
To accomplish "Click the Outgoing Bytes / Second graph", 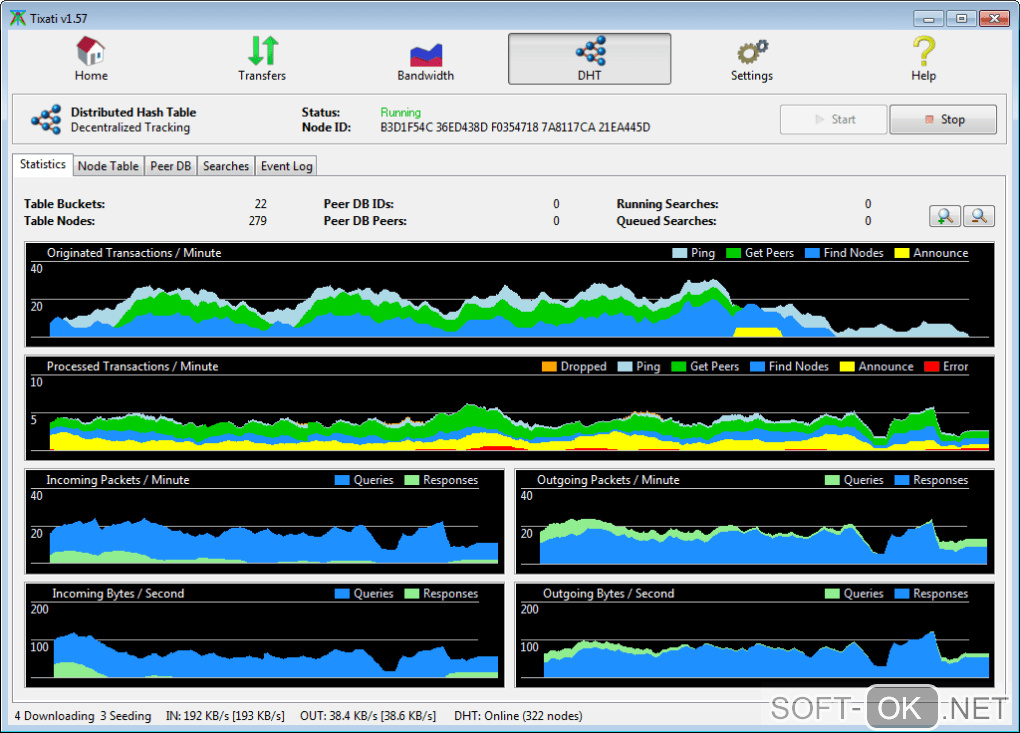I will [x=755, y=635].
